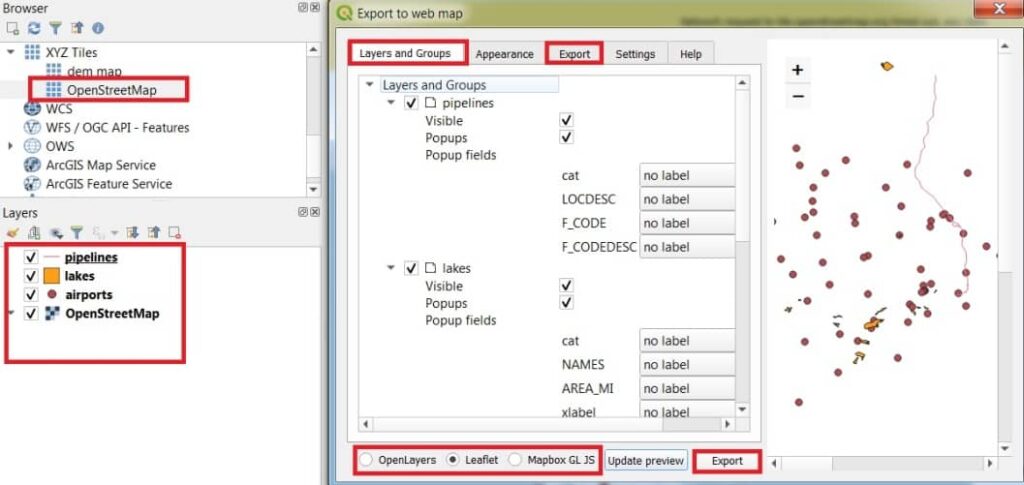Select the Mapbox GL JS radio button

(515, 460)
